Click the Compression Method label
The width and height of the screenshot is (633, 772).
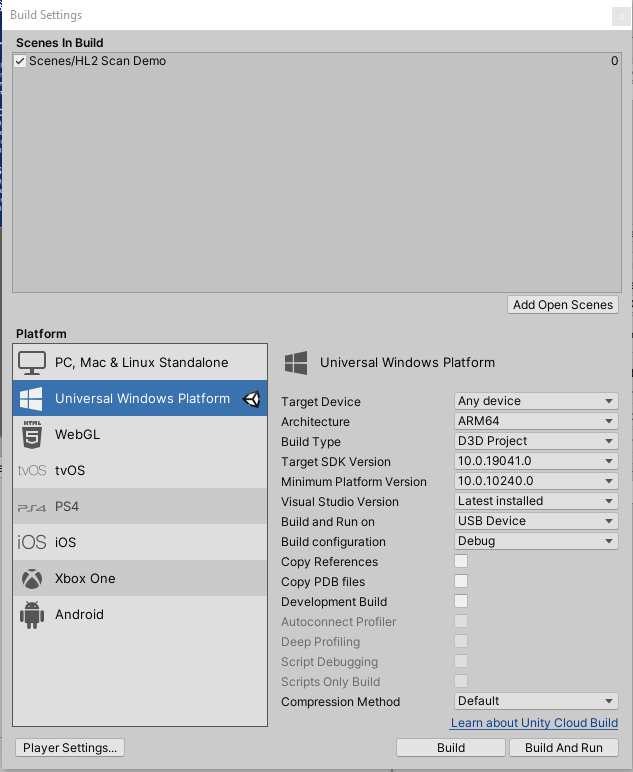(341, 702)
